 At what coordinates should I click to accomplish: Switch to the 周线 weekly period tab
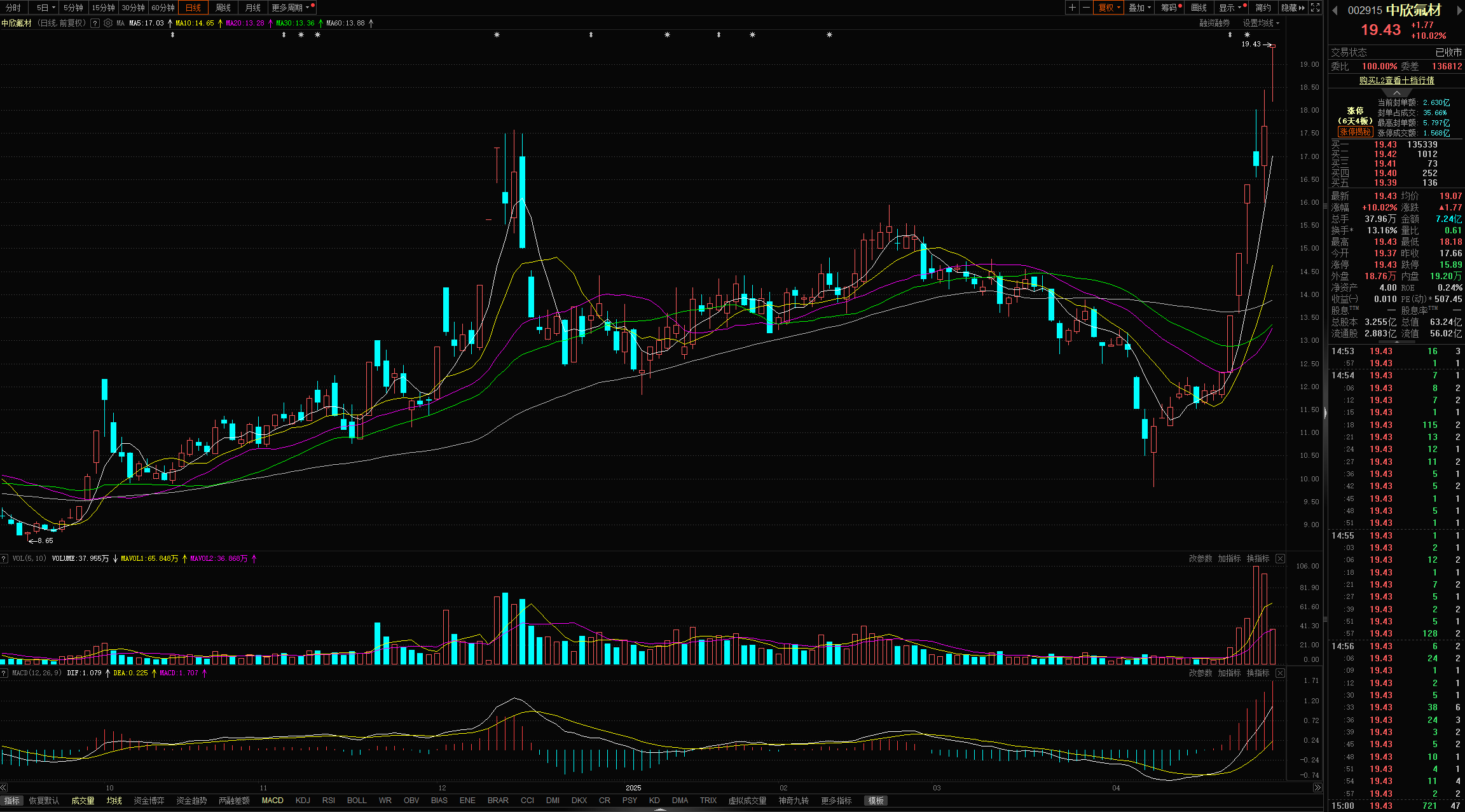[223, 8]
